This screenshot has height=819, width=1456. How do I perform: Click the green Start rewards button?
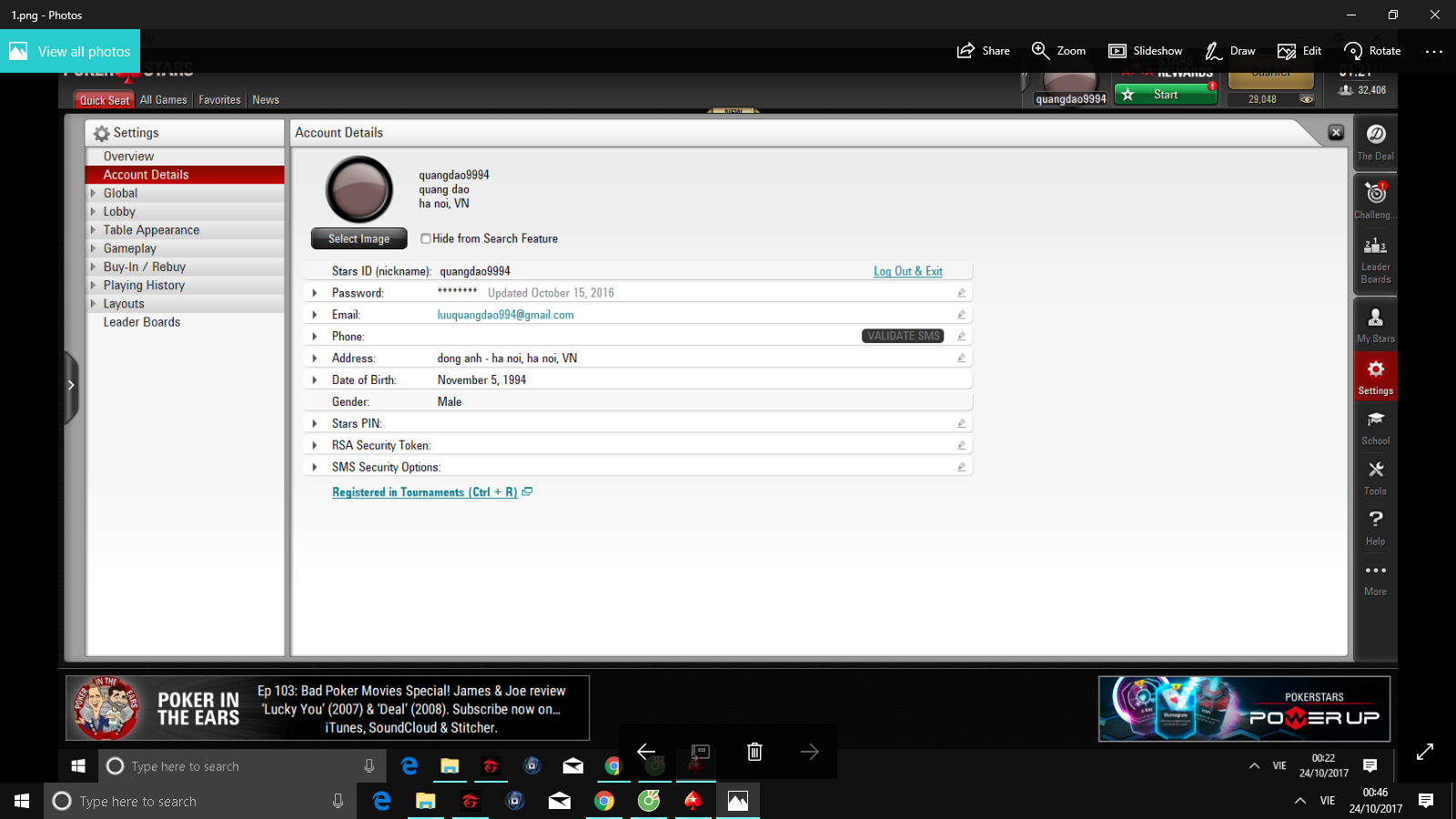[x=1166, y=95]
